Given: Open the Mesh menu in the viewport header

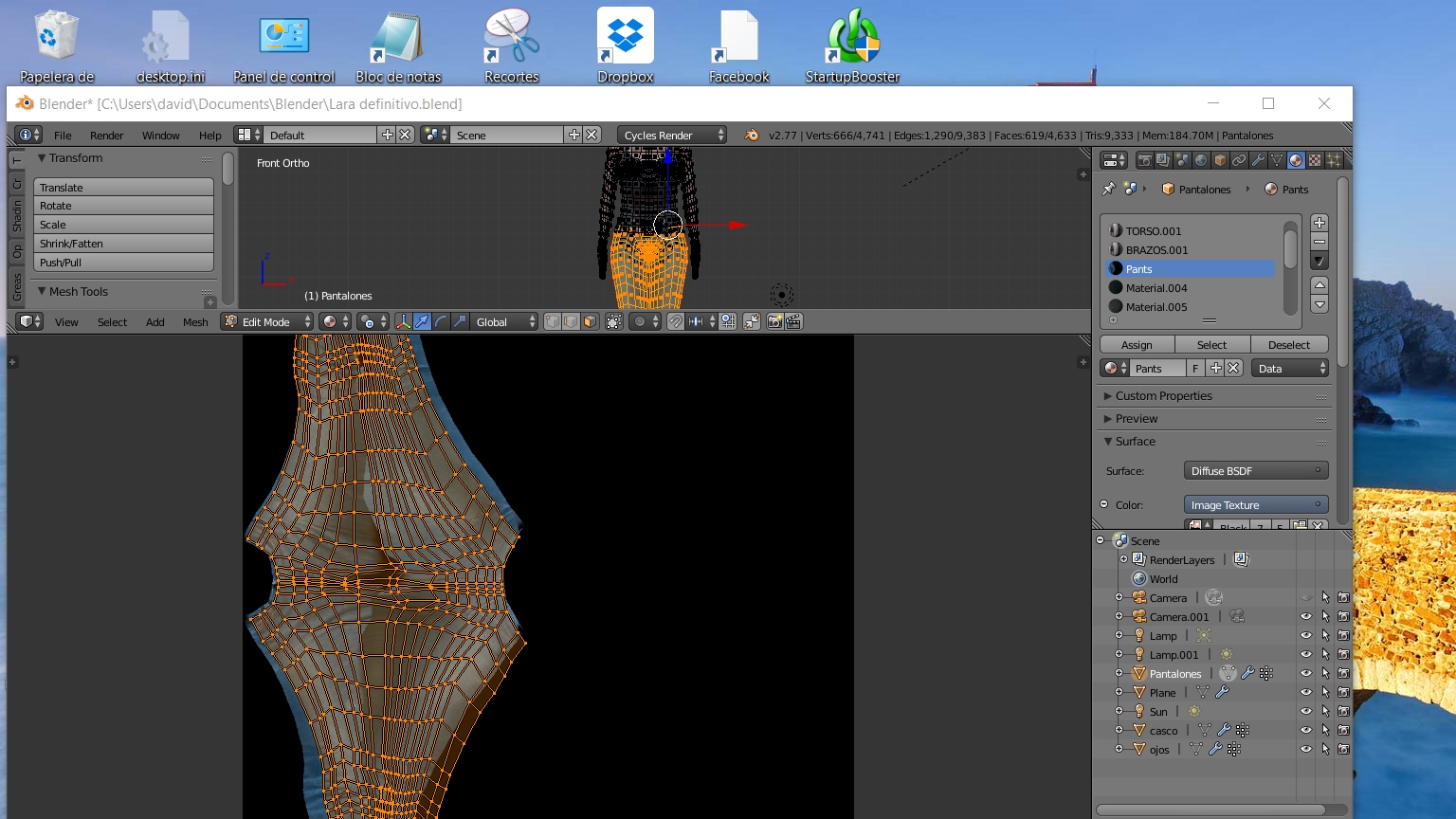Looking at the screenshot, I should point(195,322).
